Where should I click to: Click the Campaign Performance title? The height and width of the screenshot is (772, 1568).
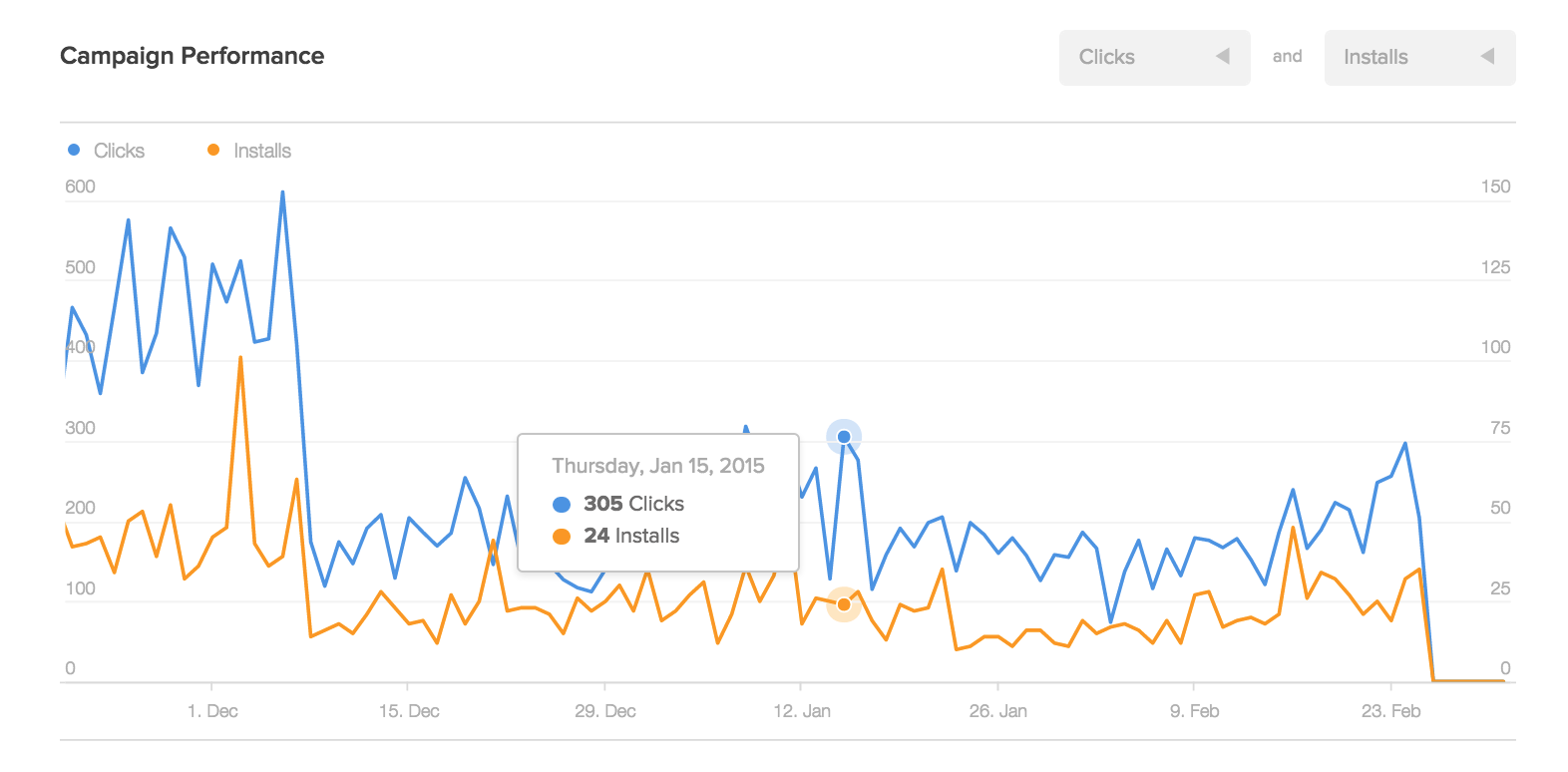tap(193, 56)
